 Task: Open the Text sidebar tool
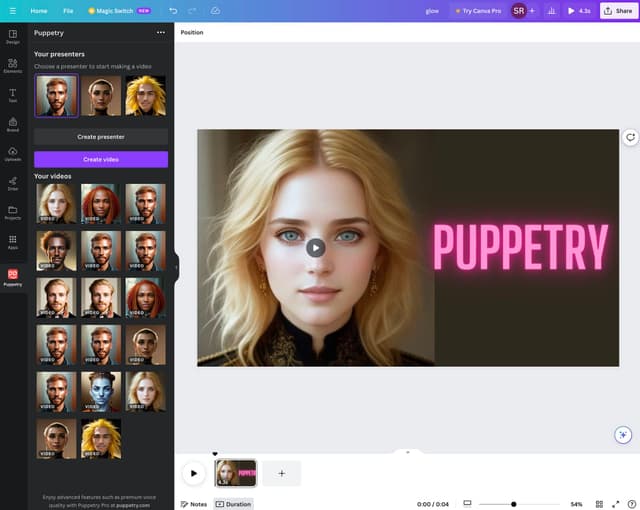[x=13, y=95]
